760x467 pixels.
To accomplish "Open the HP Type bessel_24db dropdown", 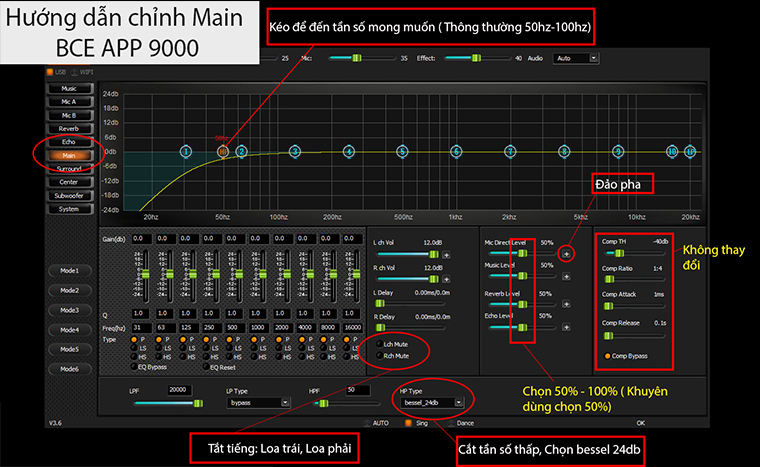I will pos(431,403).
